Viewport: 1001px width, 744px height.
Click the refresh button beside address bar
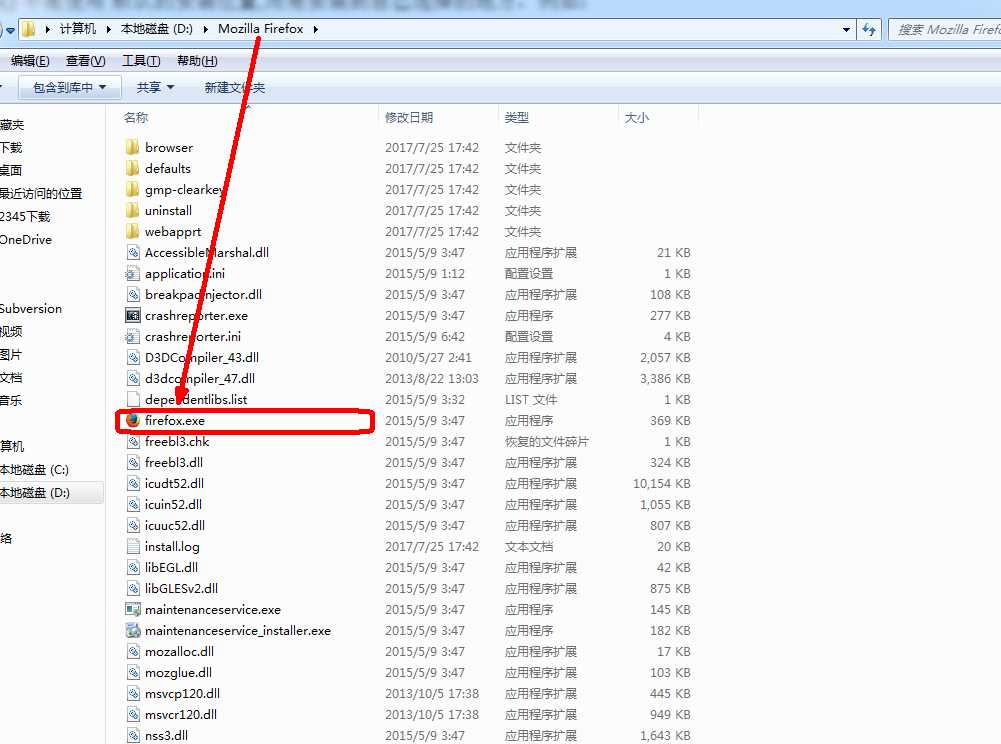point(869,29)
